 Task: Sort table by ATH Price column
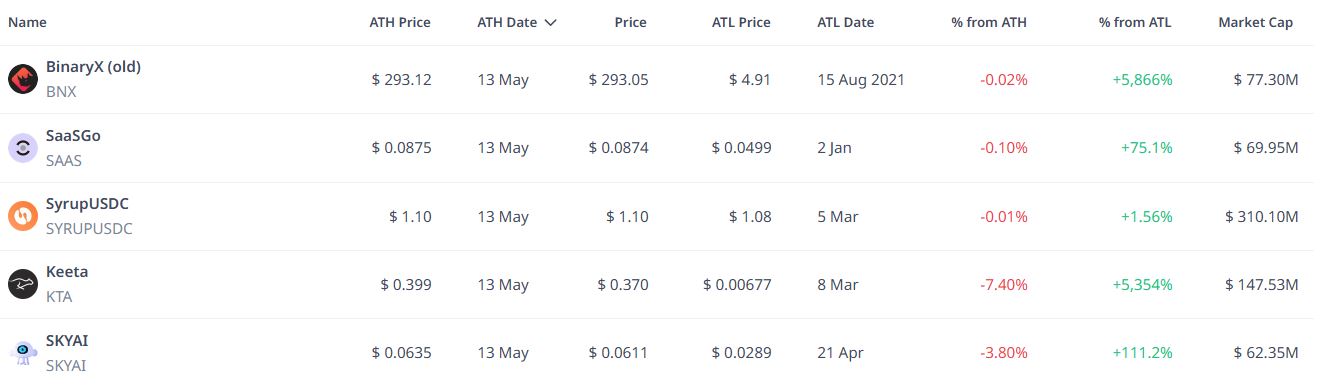[400, 22]
